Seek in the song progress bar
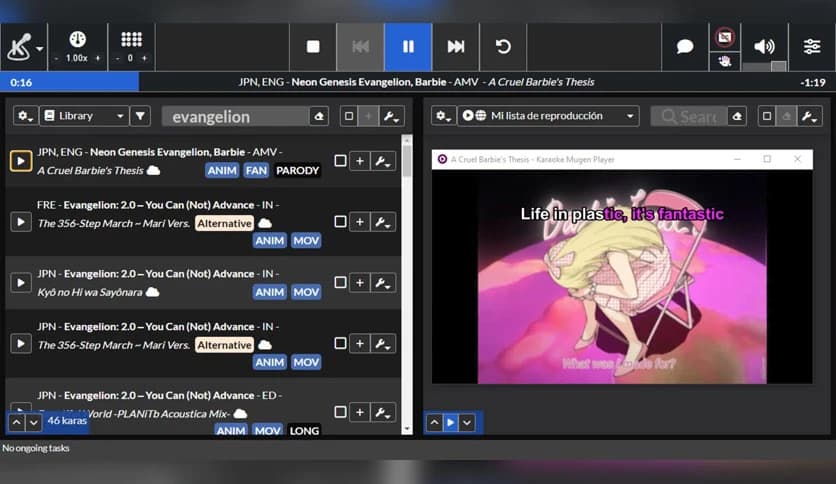The width and height of the screenshot is (836, 484). (x=418, y=82)
